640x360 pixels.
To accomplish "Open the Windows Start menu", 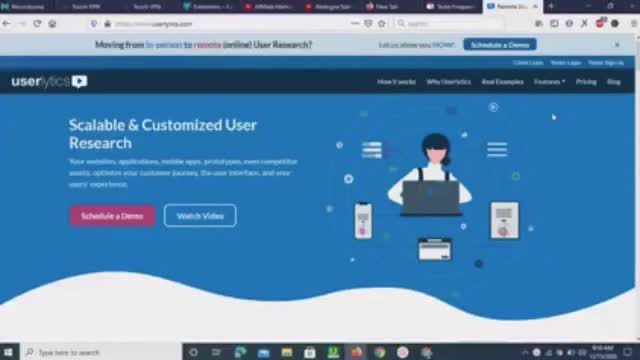I will tap(9, 352).
